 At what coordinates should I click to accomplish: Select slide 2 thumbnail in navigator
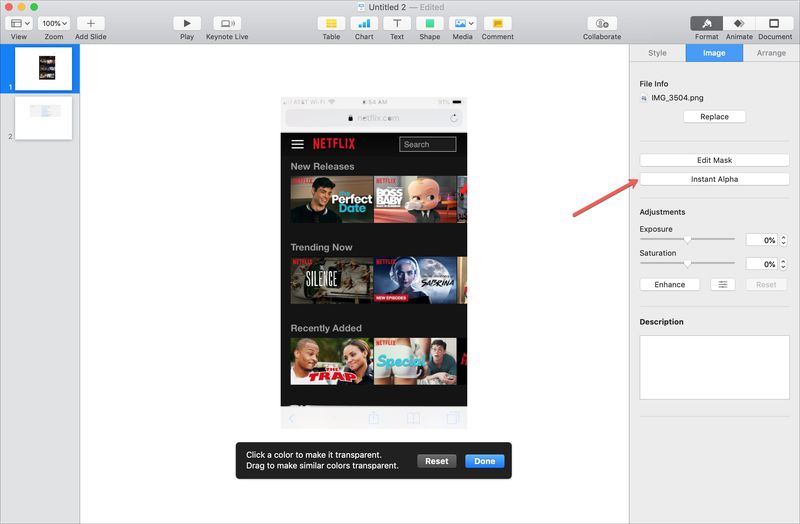[x=43, y=118]
